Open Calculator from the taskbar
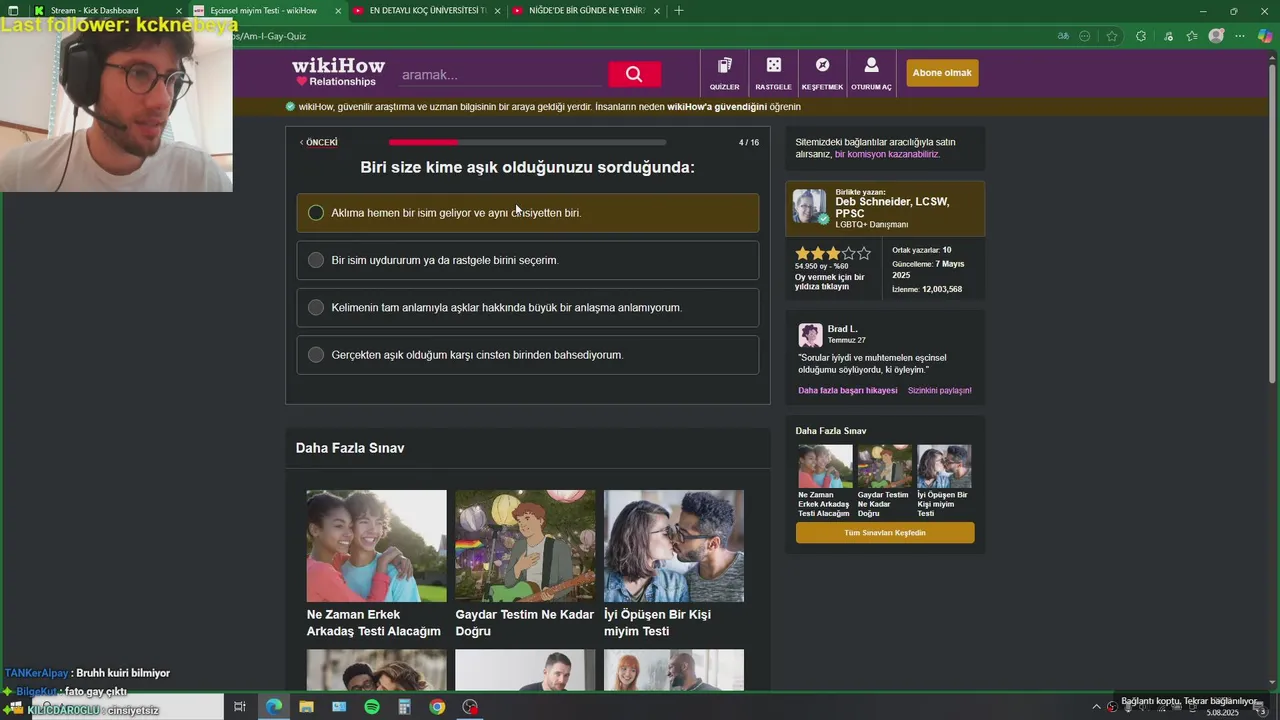Screen dimensions: 1280x720 click(x=404, y=707)
